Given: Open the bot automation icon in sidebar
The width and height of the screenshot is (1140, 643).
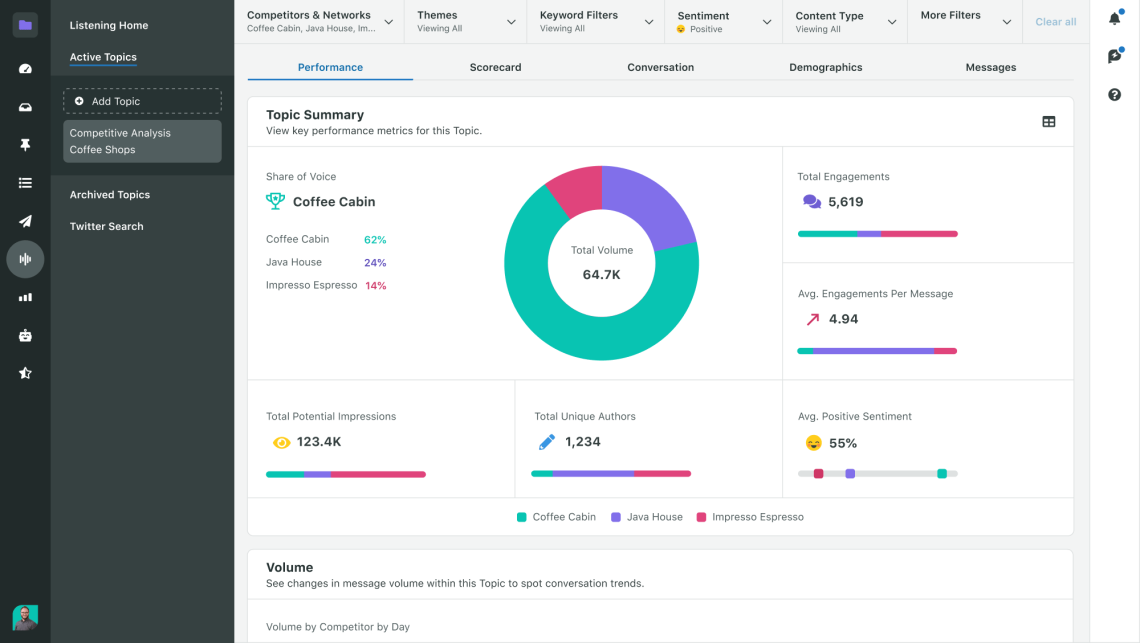Looking at the screenshot, I should pos(25,335).
